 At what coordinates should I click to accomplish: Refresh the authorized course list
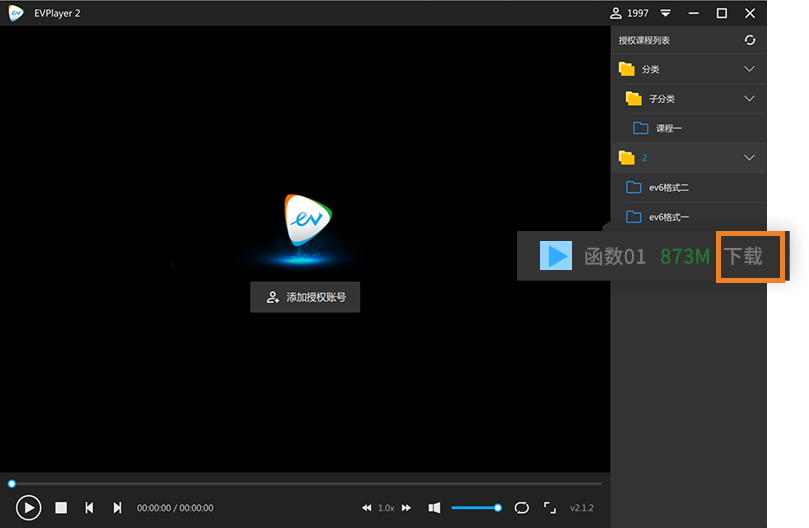[x=750, y=40]
